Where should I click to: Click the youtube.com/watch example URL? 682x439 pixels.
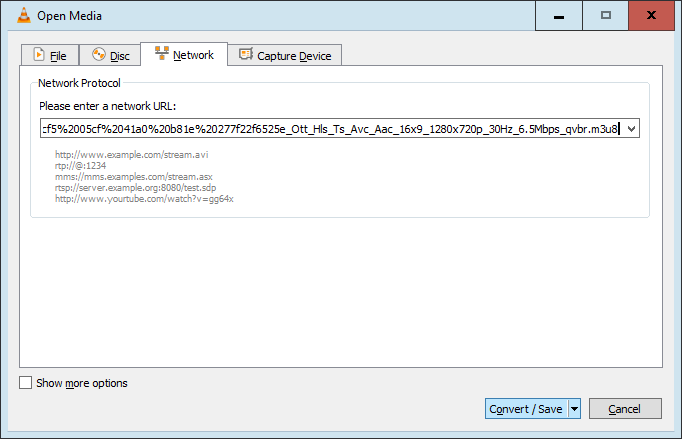[144, 199]
